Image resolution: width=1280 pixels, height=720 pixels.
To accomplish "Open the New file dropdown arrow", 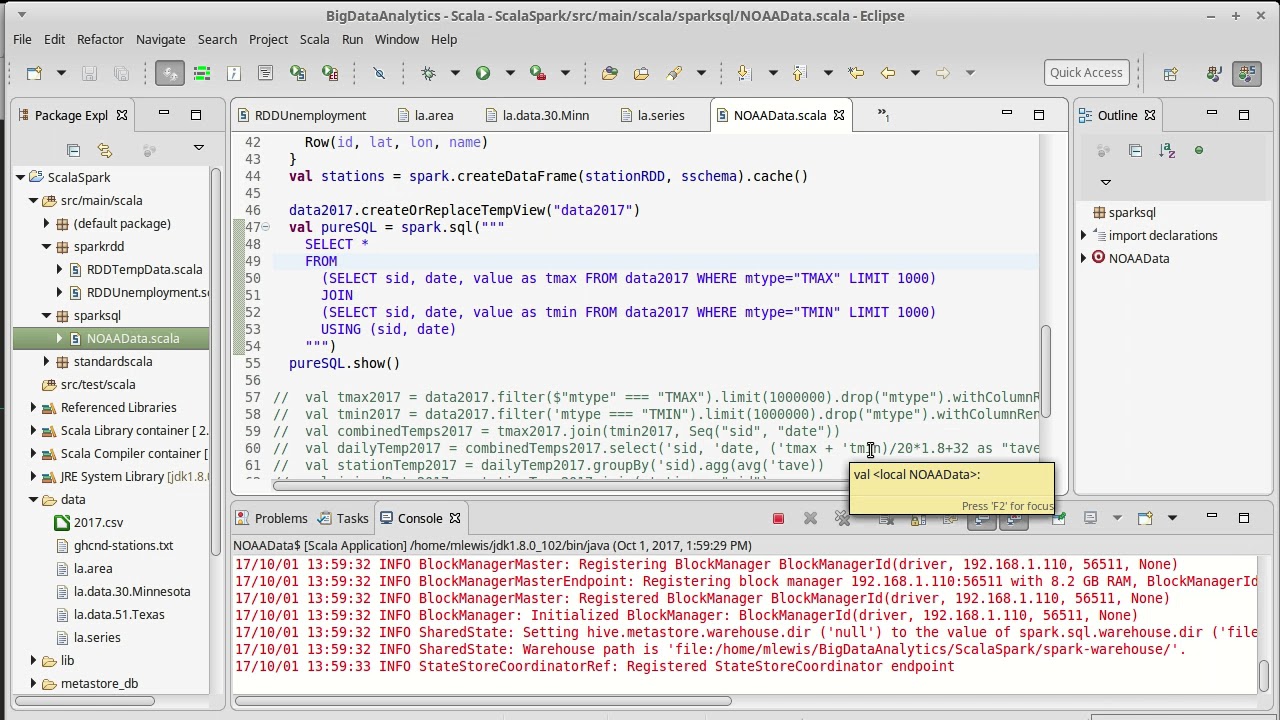I will coord(60,73).
